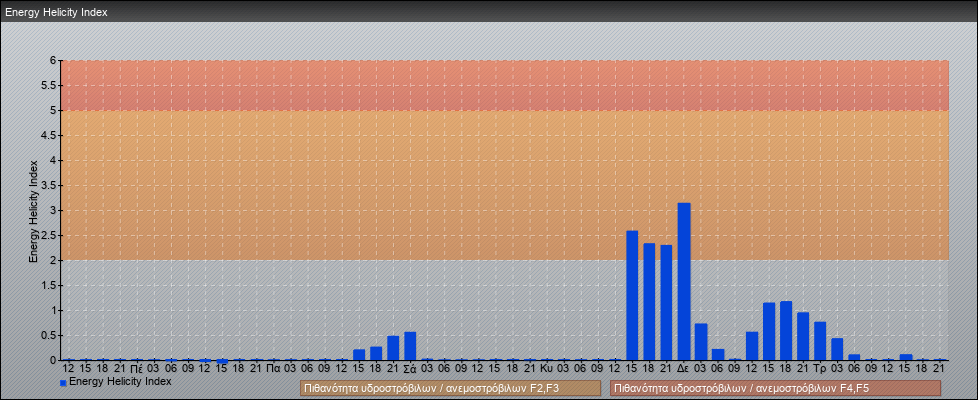Select the F2,F3 waterspout probability band label
This screenshot has width=978, height=400.
450,389
